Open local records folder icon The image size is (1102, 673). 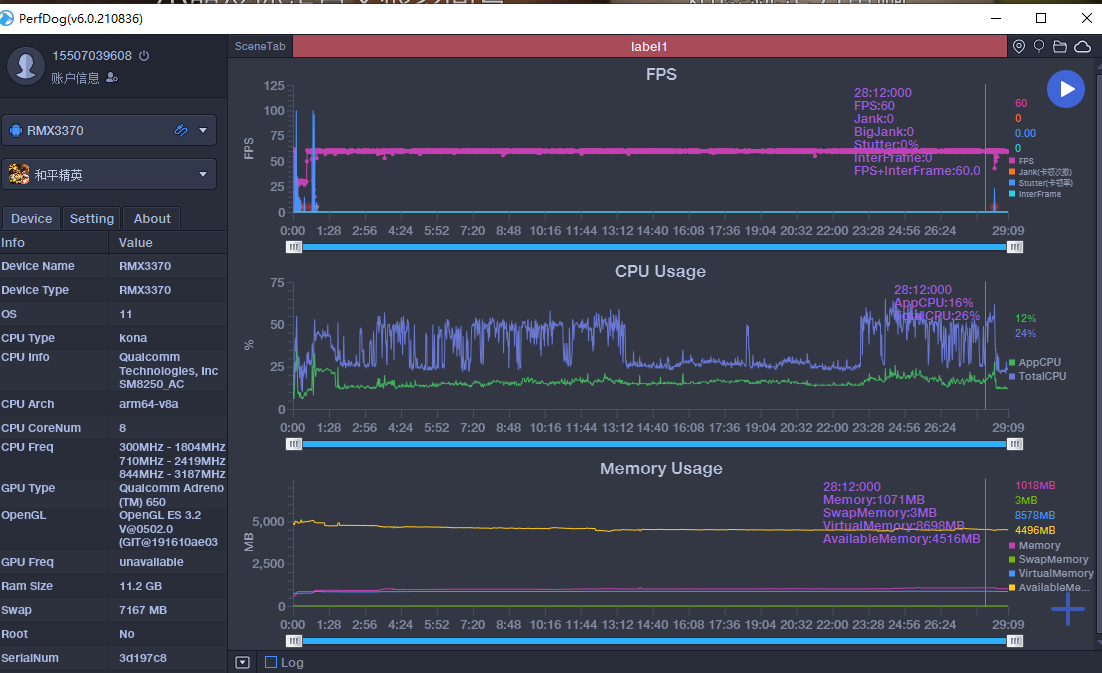pos(1060,47)
